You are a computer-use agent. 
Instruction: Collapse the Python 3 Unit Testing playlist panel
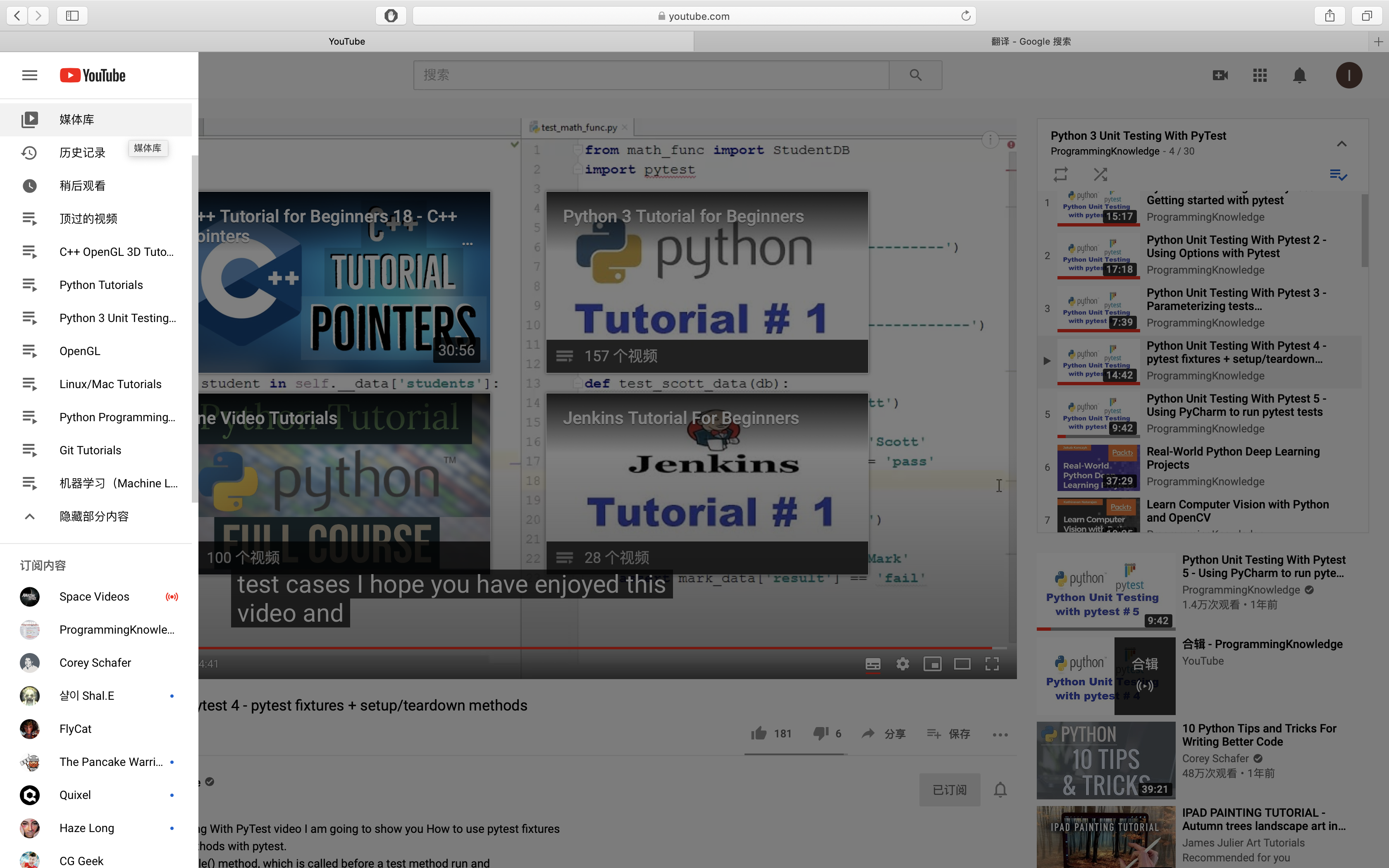point(1342,143)
